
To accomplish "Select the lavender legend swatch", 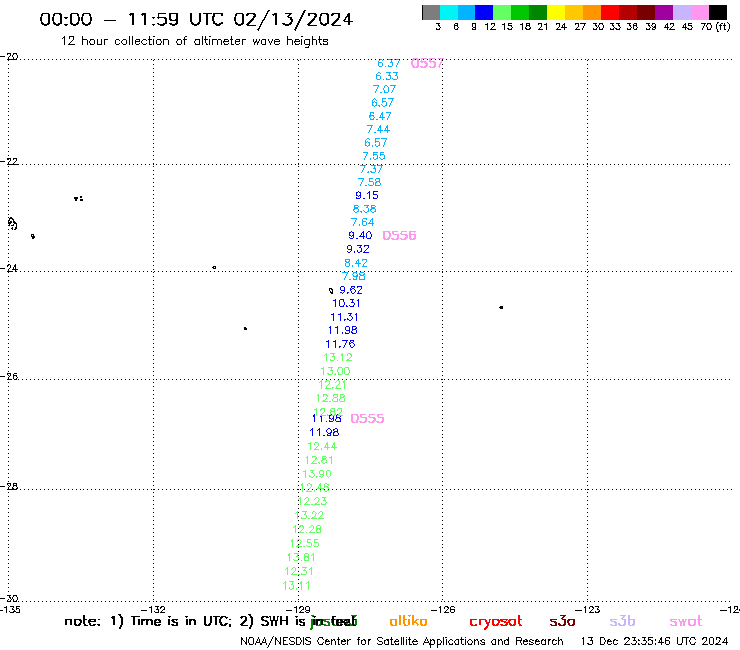I will coord(681,12).
